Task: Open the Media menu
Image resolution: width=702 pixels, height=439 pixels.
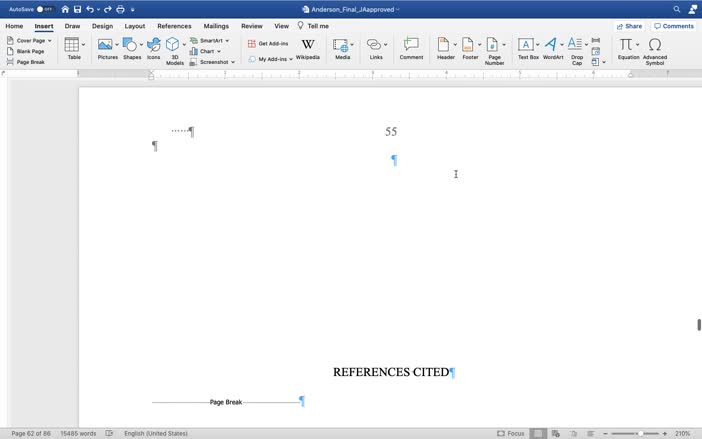Action: 343,49
